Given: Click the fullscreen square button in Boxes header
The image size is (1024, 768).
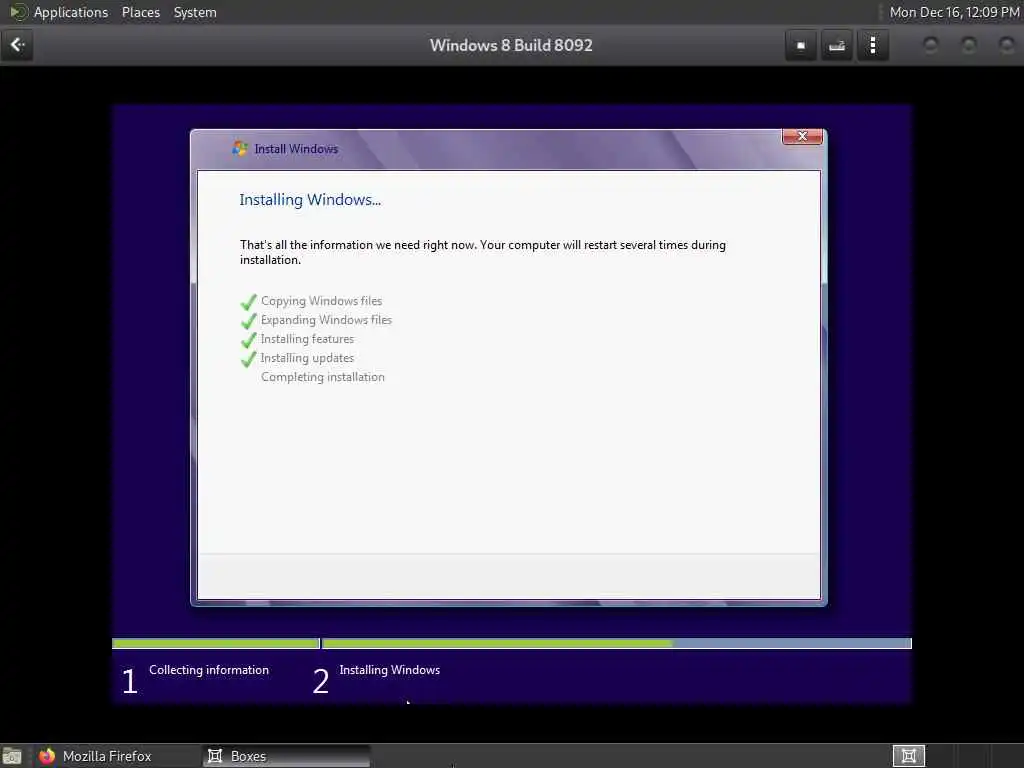Looking at the screenshot, I should pyautogui.click(x=801, y=46).
